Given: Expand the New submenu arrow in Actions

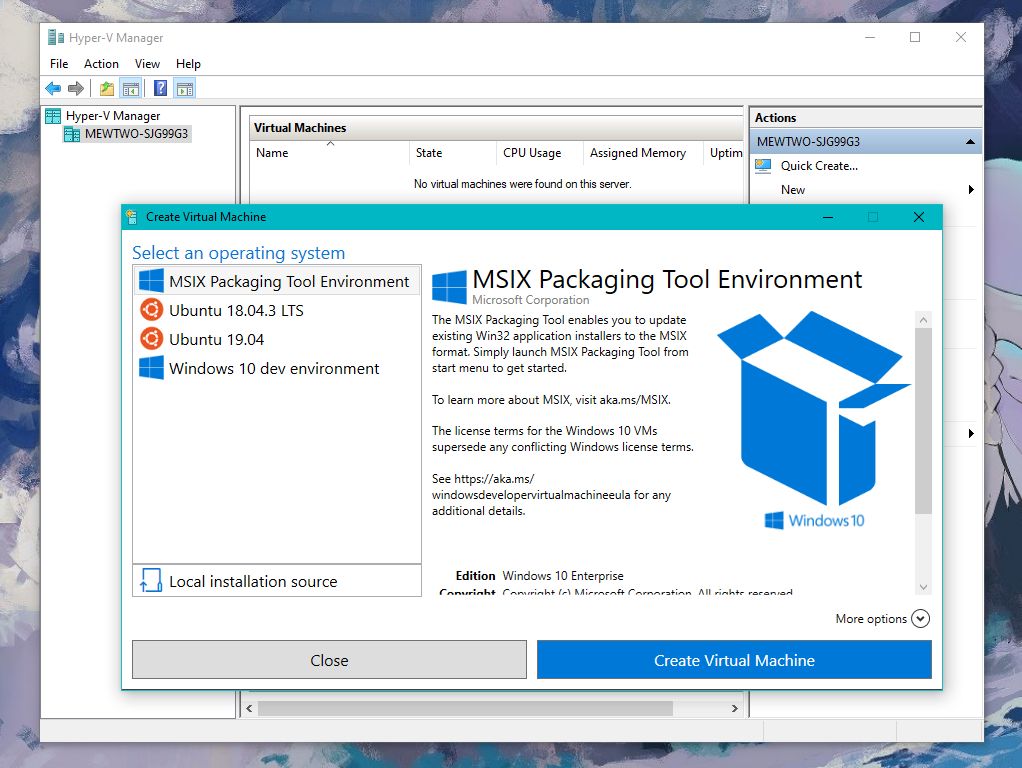Looking at the screenshot, I should (971, 190).
